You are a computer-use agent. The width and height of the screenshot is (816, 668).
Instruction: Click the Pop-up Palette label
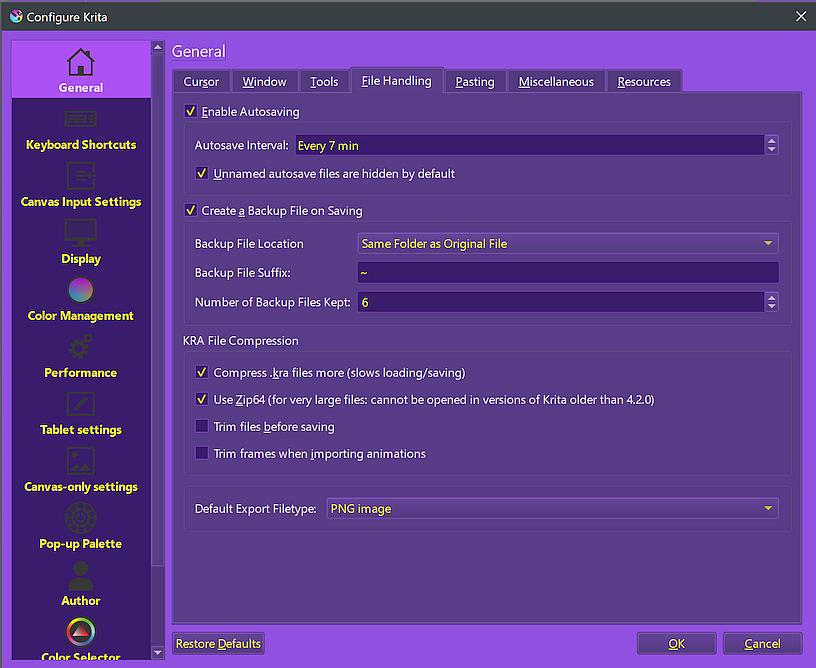(x=81, y=544)
